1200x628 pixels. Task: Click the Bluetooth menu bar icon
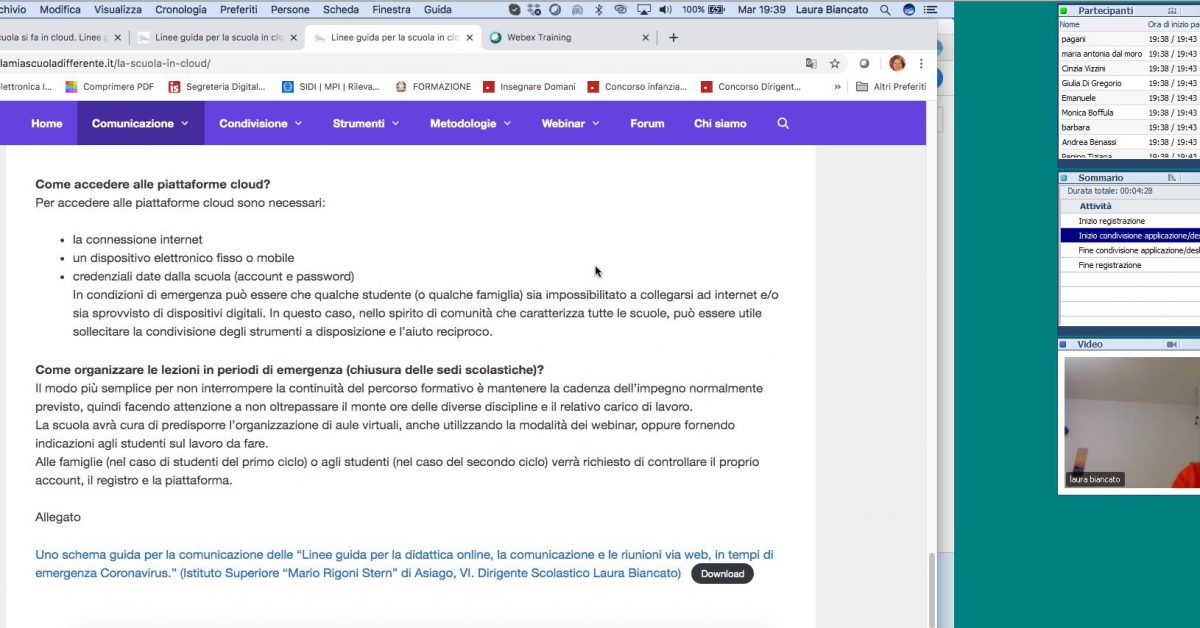[x=599, y=9]
